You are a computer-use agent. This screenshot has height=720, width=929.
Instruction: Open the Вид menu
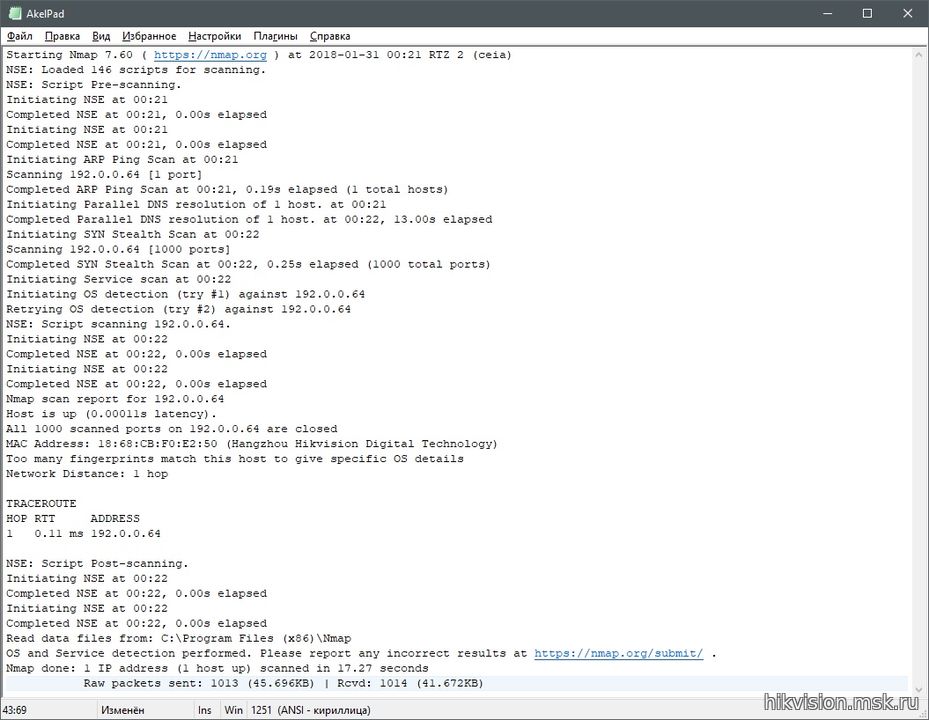(x=101, y=36)
